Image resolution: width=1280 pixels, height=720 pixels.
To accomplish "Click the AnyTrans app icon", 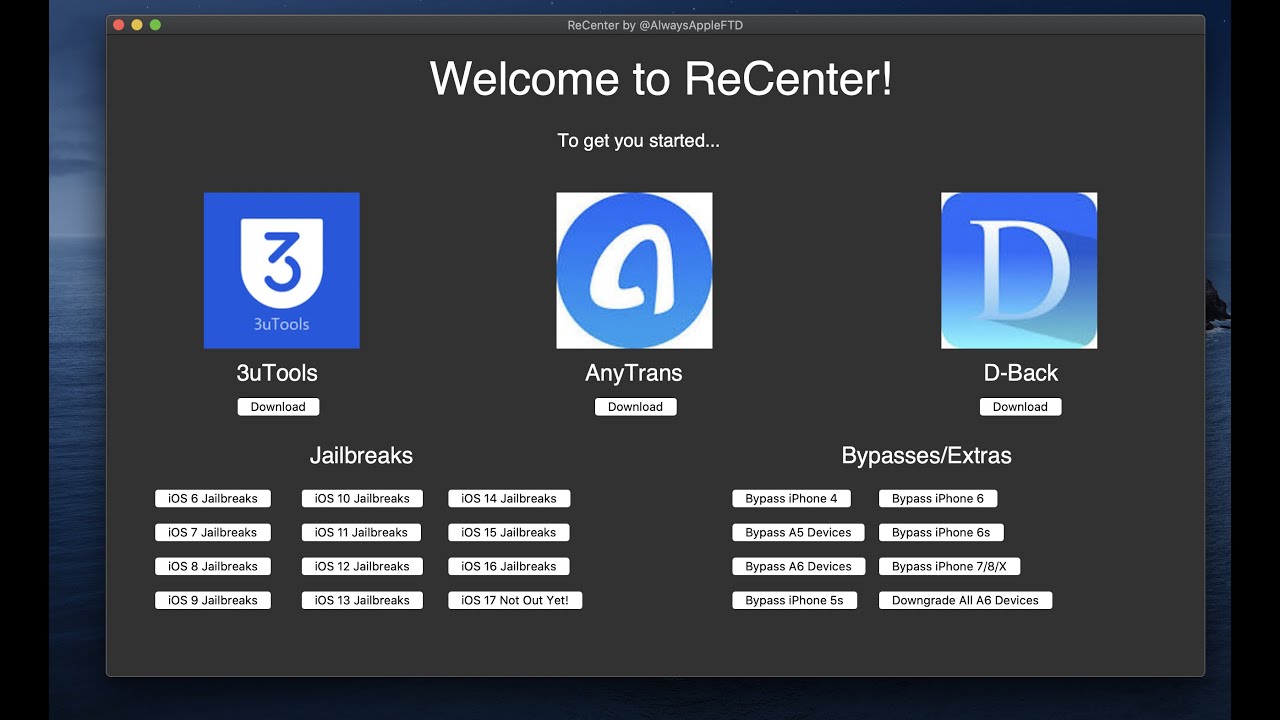I will tap(634, 270).
